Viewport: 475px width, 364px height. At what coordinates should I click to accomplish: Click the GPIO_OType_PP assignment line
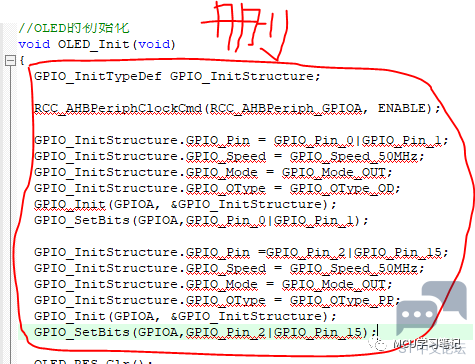pyautogui.click(x=217, y=301)
